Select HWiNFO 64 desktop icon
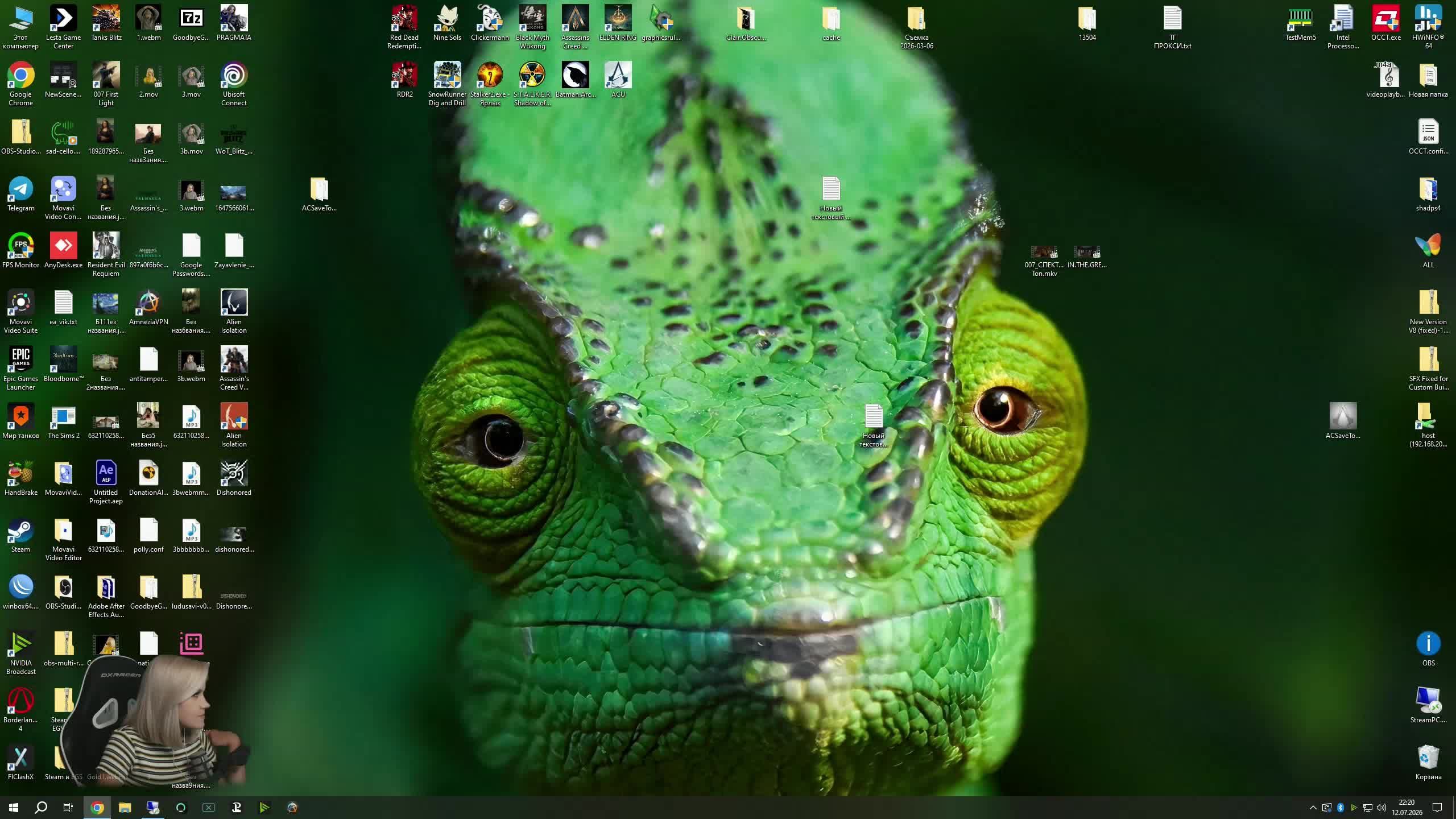Screen dimensions: 1456x819 [1428, 27]
